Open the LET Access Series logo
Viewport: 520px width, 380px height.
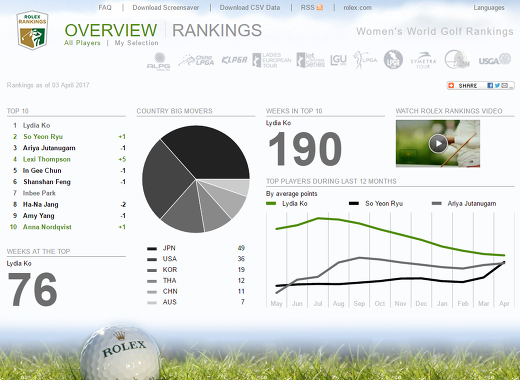311,60
